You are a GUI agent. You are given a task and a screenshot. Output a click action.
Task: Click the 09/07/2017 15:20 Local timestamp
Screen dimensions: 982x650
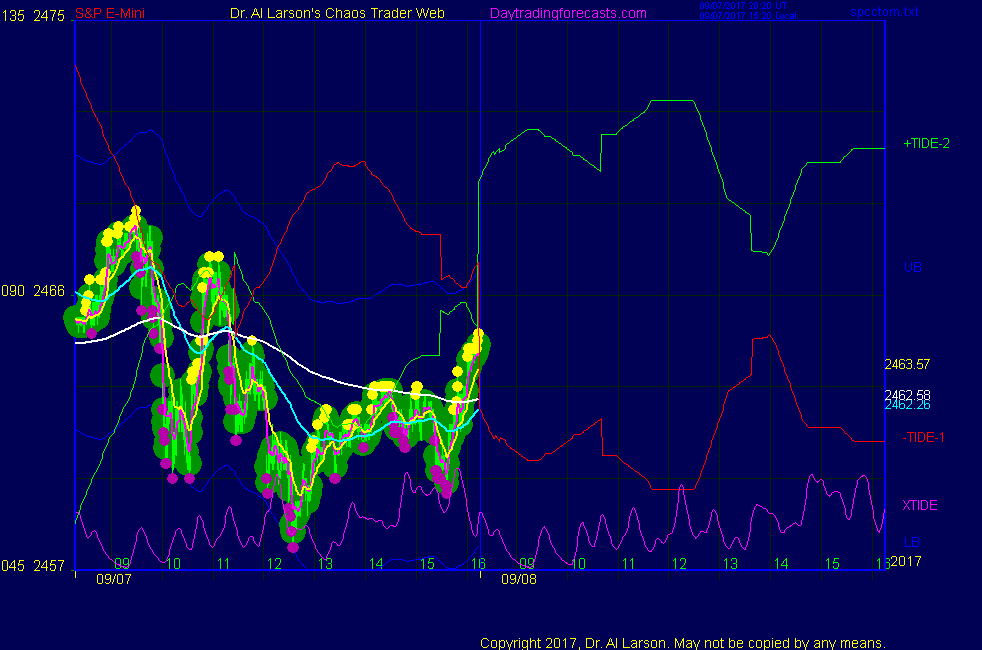point(748,16)
